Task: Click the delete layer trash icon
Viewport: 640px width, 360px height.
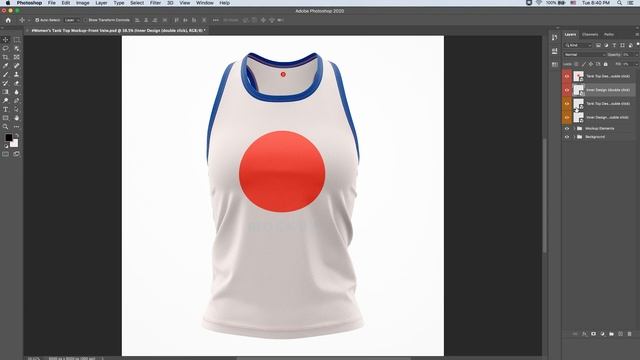Action: (x=629, y=334)
